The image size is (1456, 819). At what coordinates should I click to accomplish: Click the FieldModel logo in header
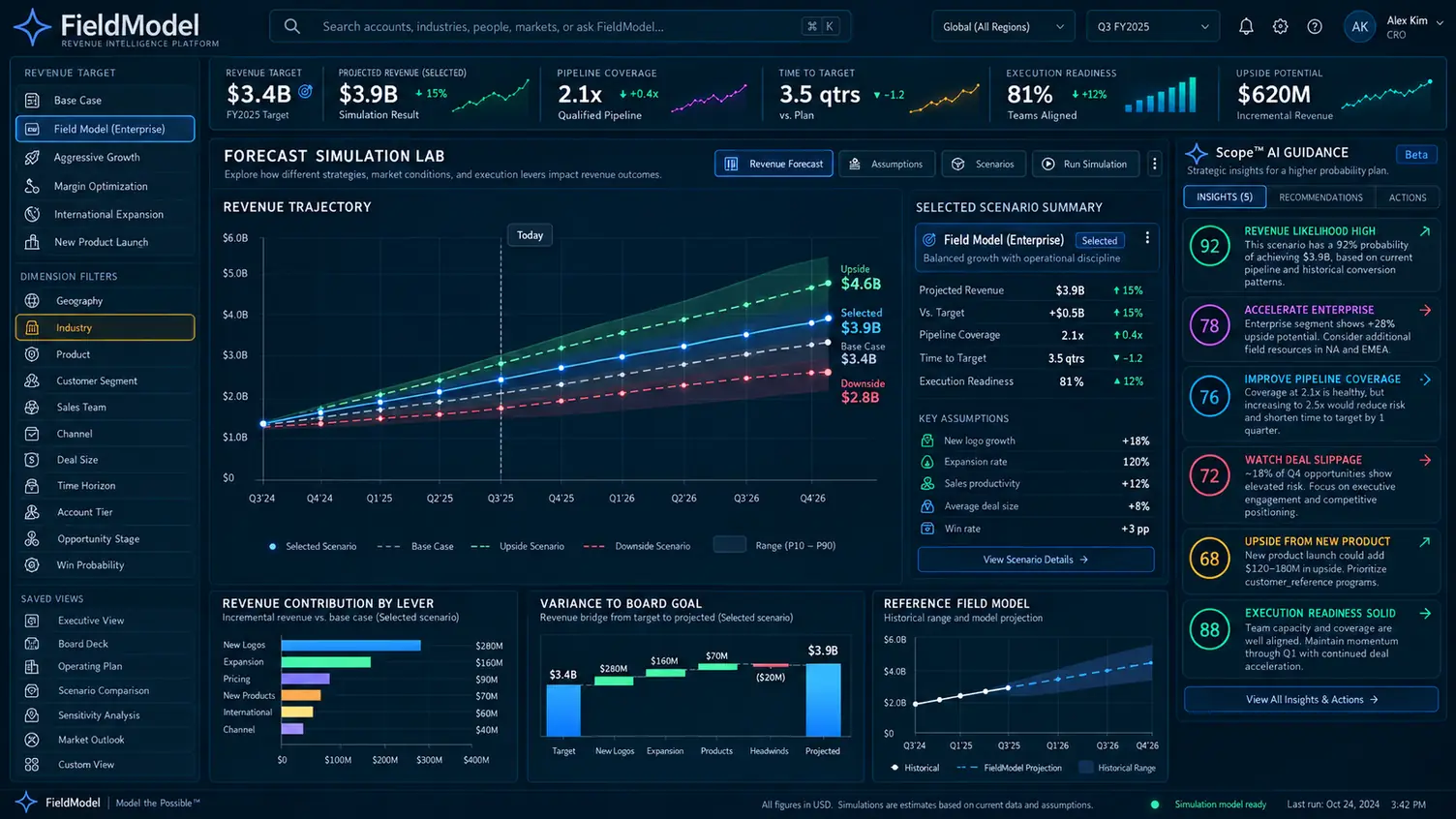coord(116,29)
